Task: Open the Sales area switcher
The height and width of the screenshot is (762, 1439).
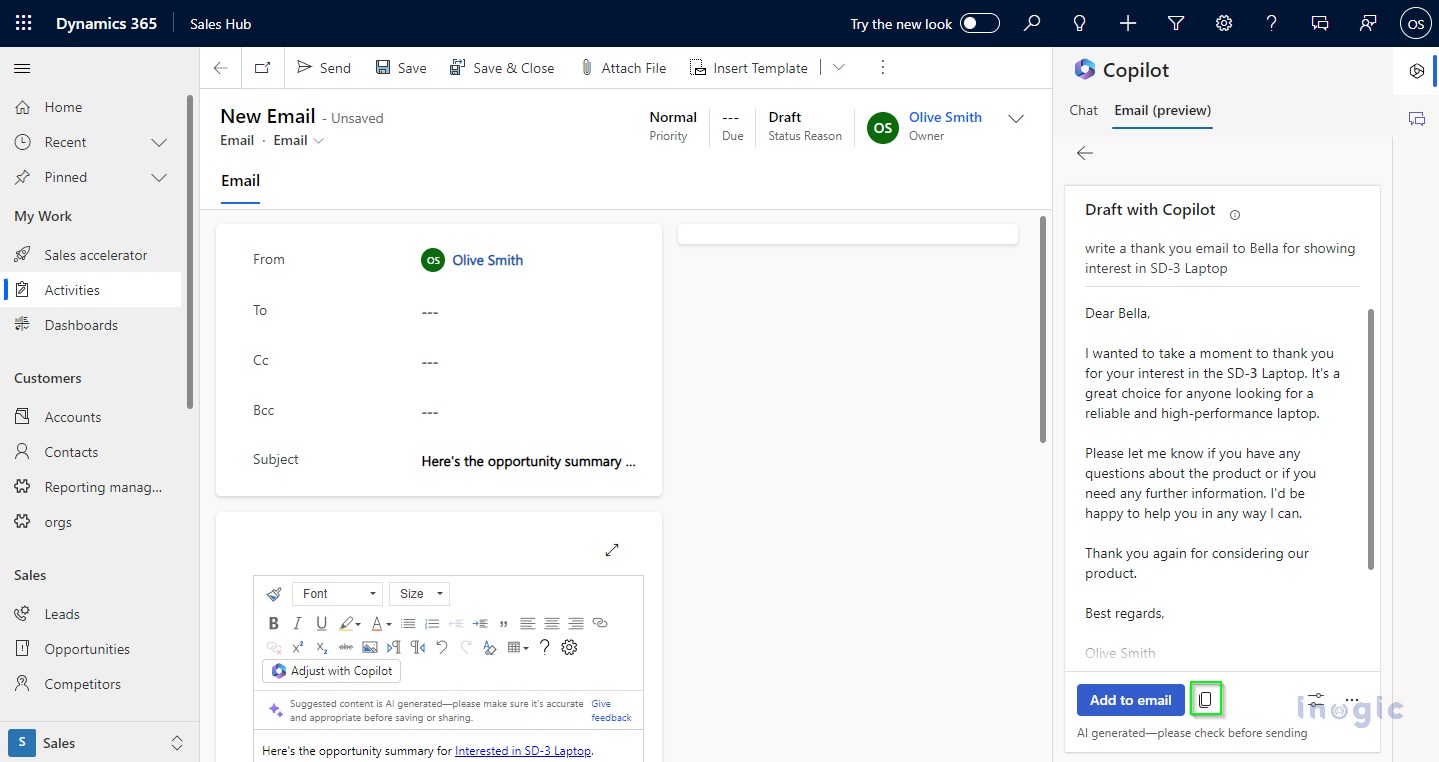Action: point(98,743)
